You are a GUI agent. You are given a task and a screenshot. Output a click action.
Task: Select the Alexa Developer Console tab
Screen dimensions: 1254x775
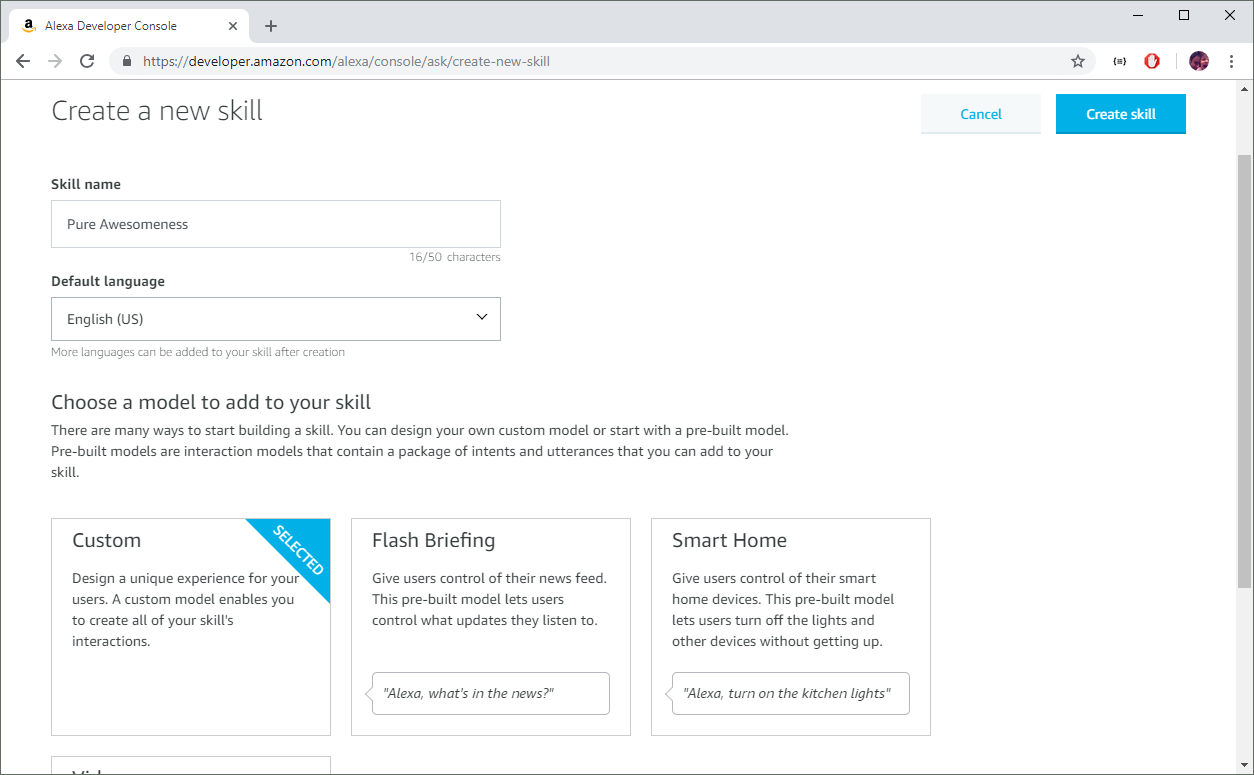(x=130, y=26)
